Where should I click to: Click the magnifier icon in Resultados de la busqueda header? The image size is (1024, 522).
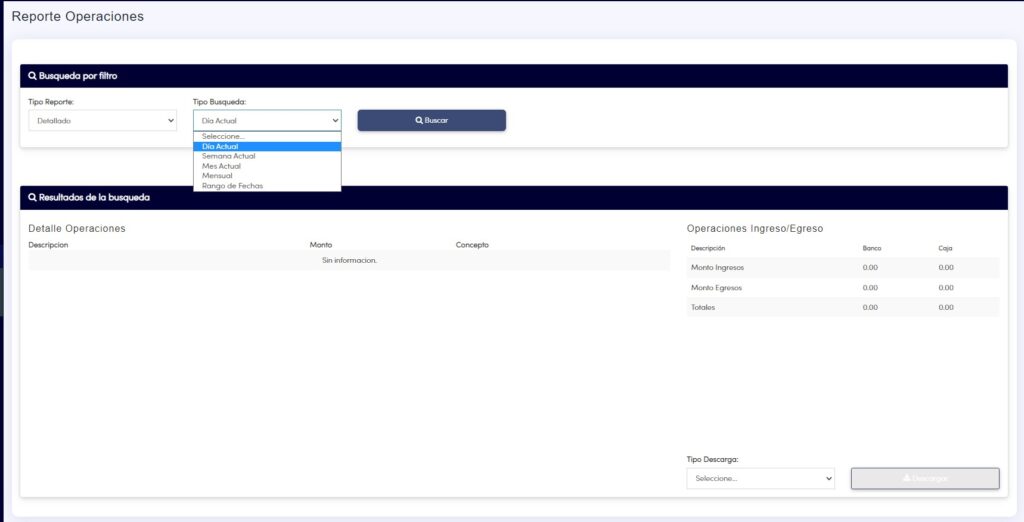tap(33, 197)
